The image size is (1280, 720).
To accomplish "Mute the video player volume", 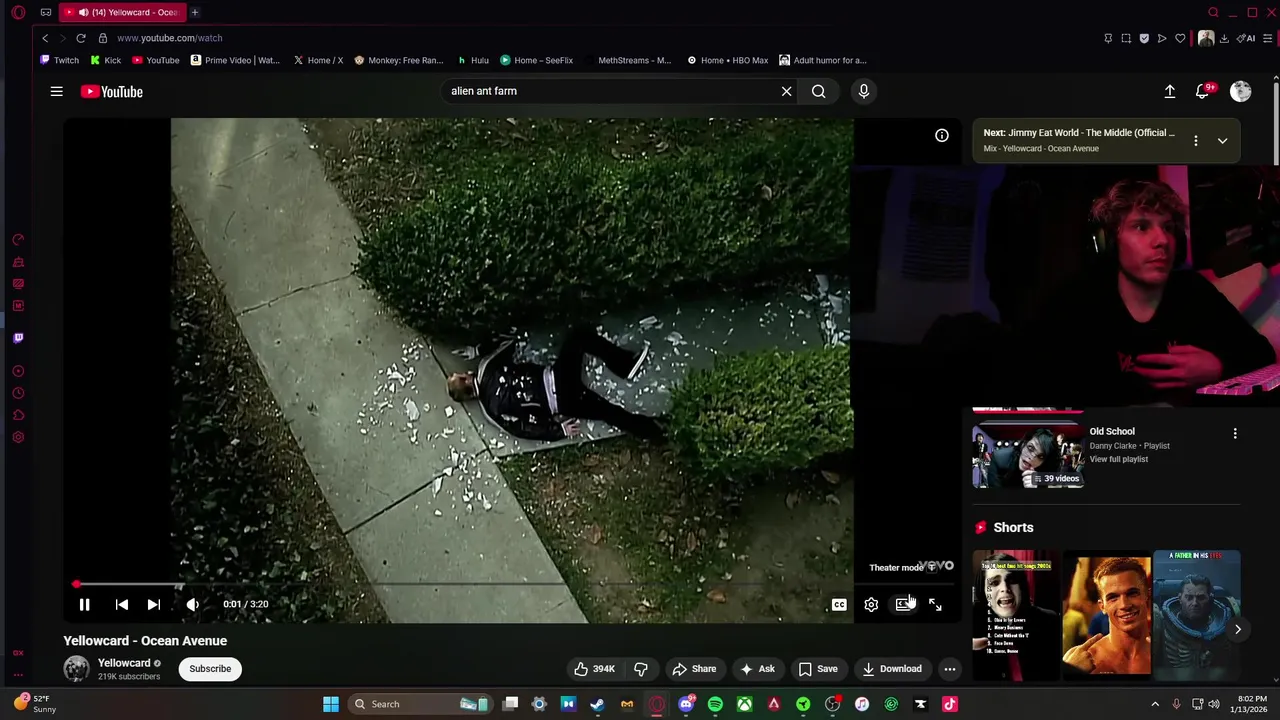I will (192, 604).
